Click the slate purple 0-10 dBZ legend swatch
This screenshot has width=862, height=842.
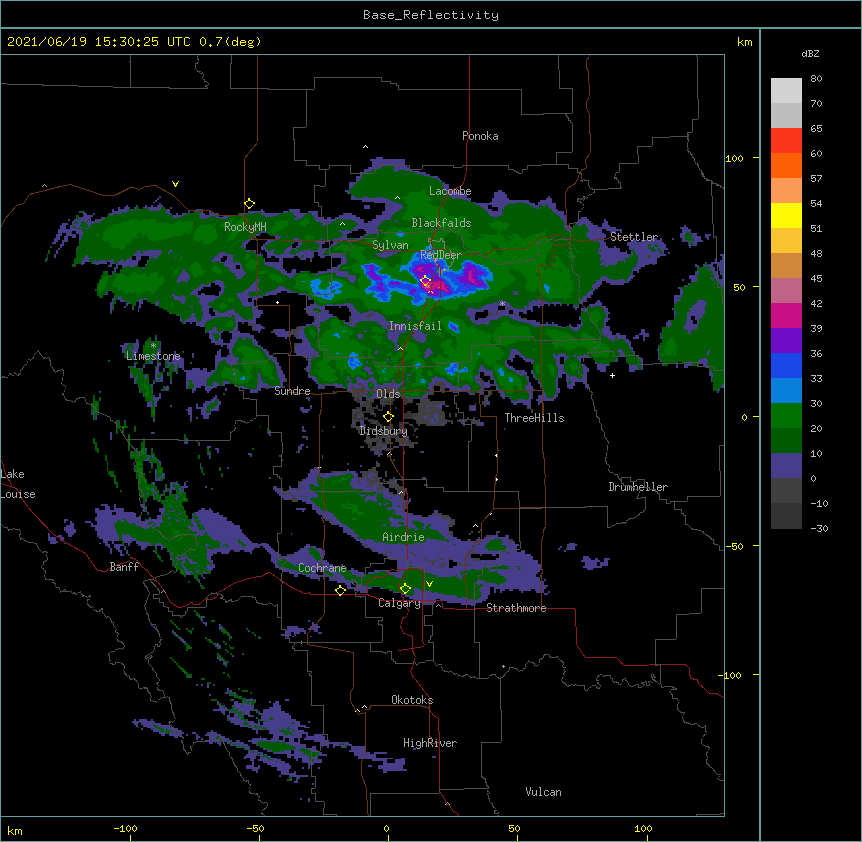(786, 466)
